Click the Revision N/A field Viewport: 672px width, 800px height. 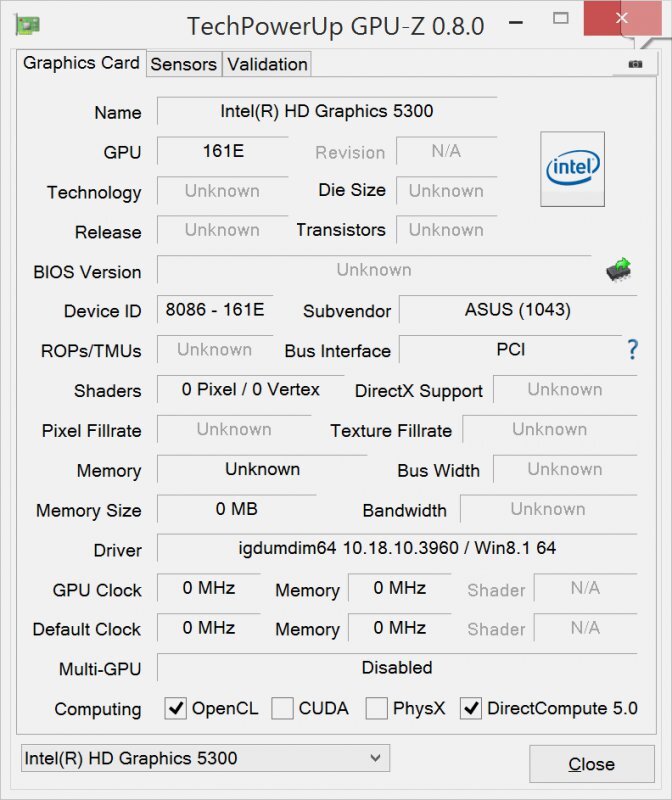click(446, 151)
